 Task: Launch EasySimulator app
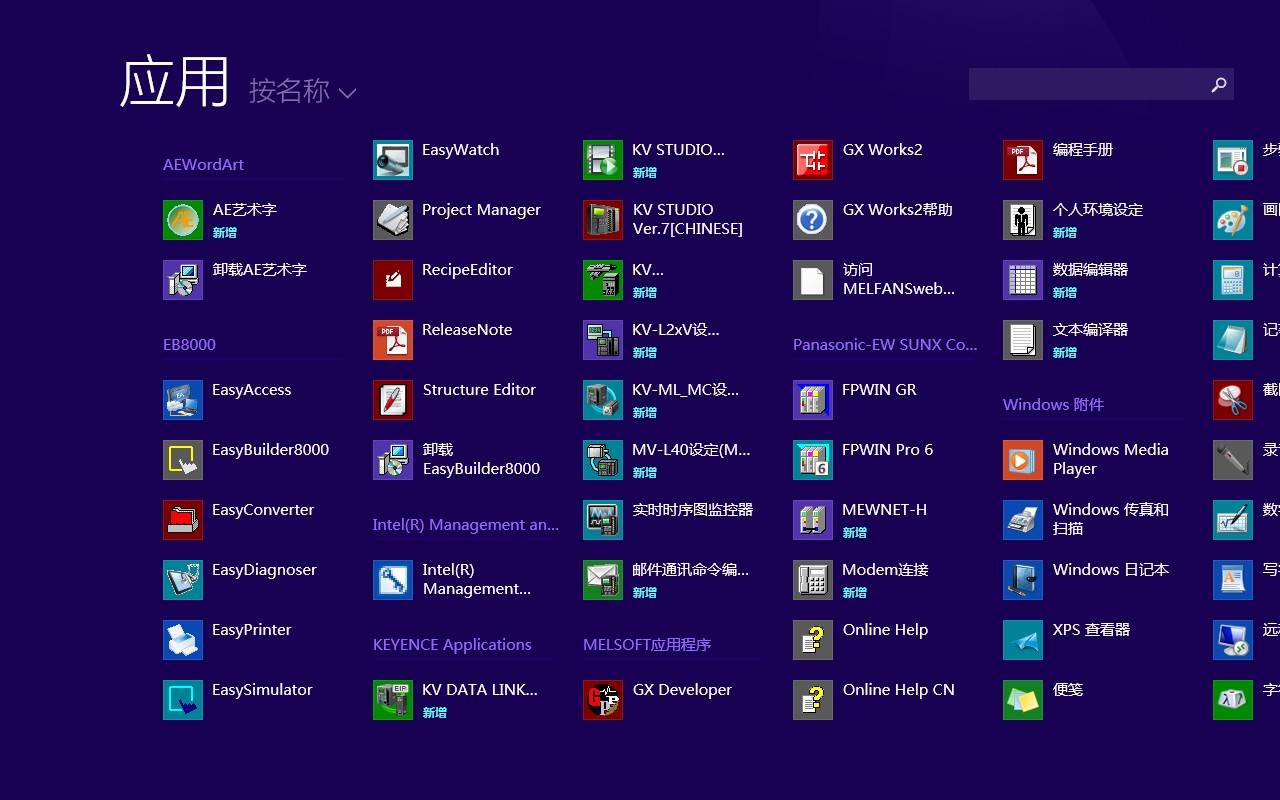click(183, 700)
